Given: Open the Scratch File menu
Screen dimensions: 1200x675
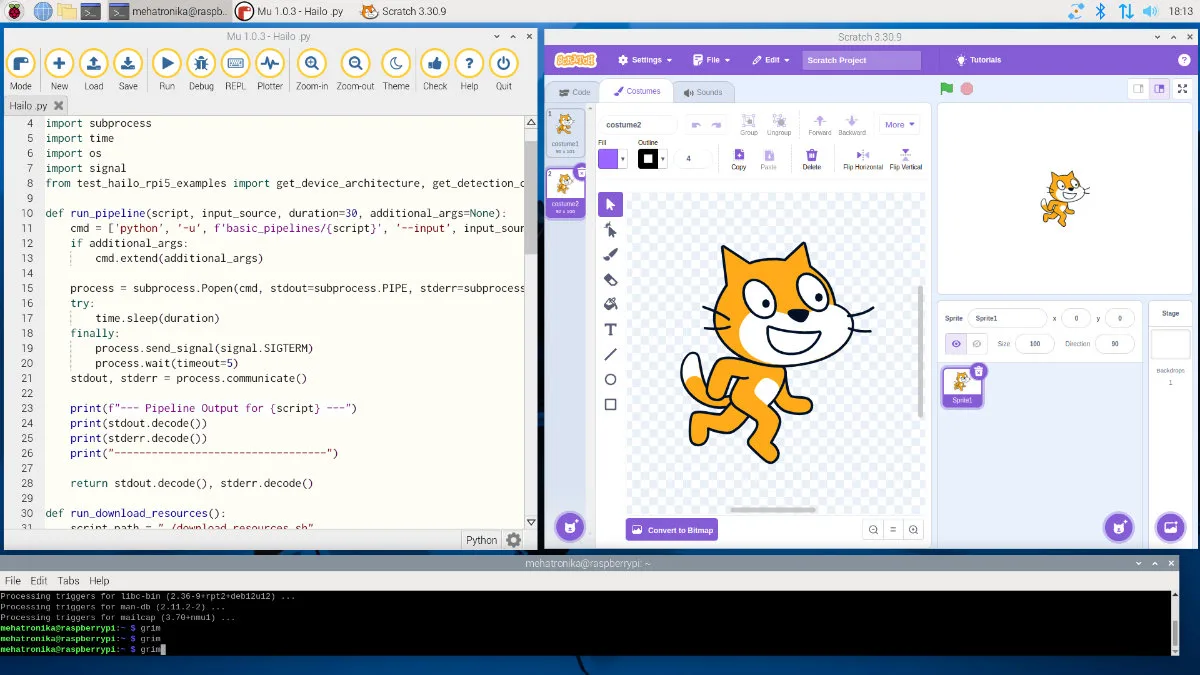Looking at the screenshot, I should click(x=713, y=60).
